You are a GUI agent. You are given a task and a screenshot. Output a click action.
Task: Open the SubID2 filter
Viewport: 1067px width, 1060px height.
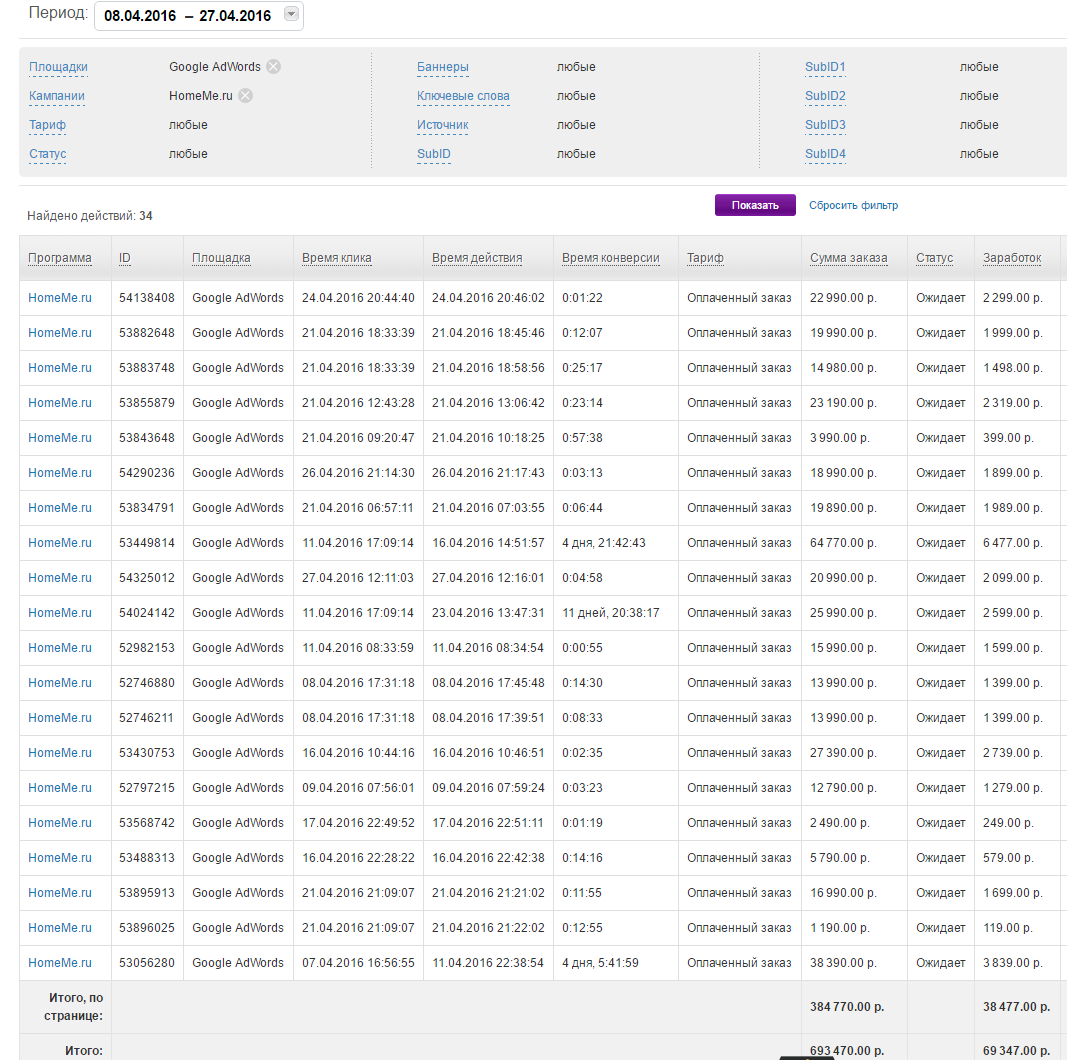(825, 96)
